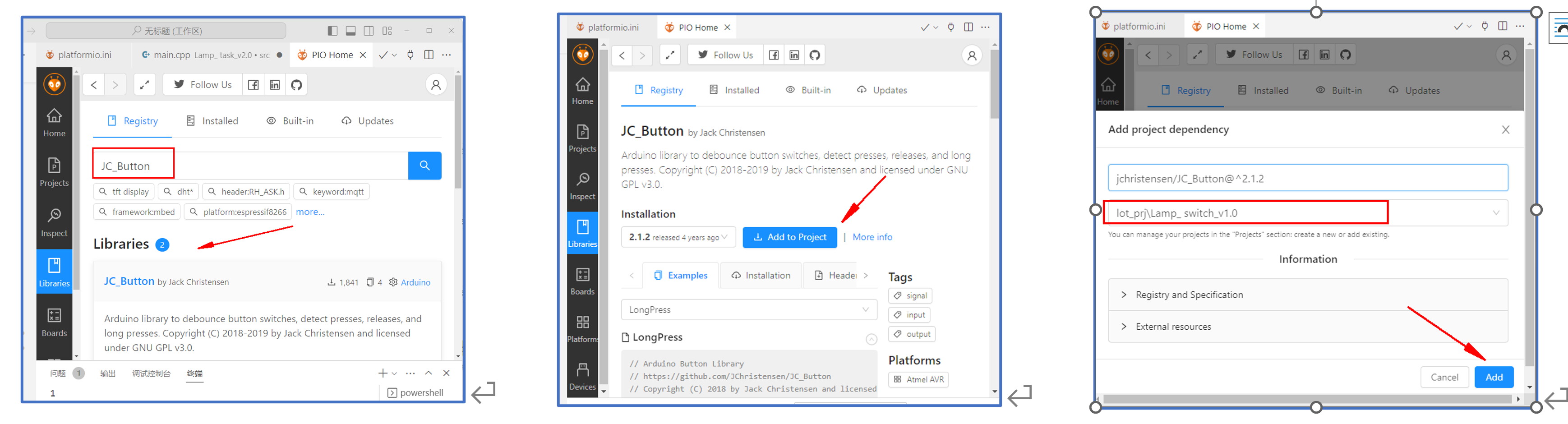Show next tabs with the arrow after Headers
Image resolution: width=1568 pixels, height=424 pixels.
pyautogui.click(x=866, y=276)
